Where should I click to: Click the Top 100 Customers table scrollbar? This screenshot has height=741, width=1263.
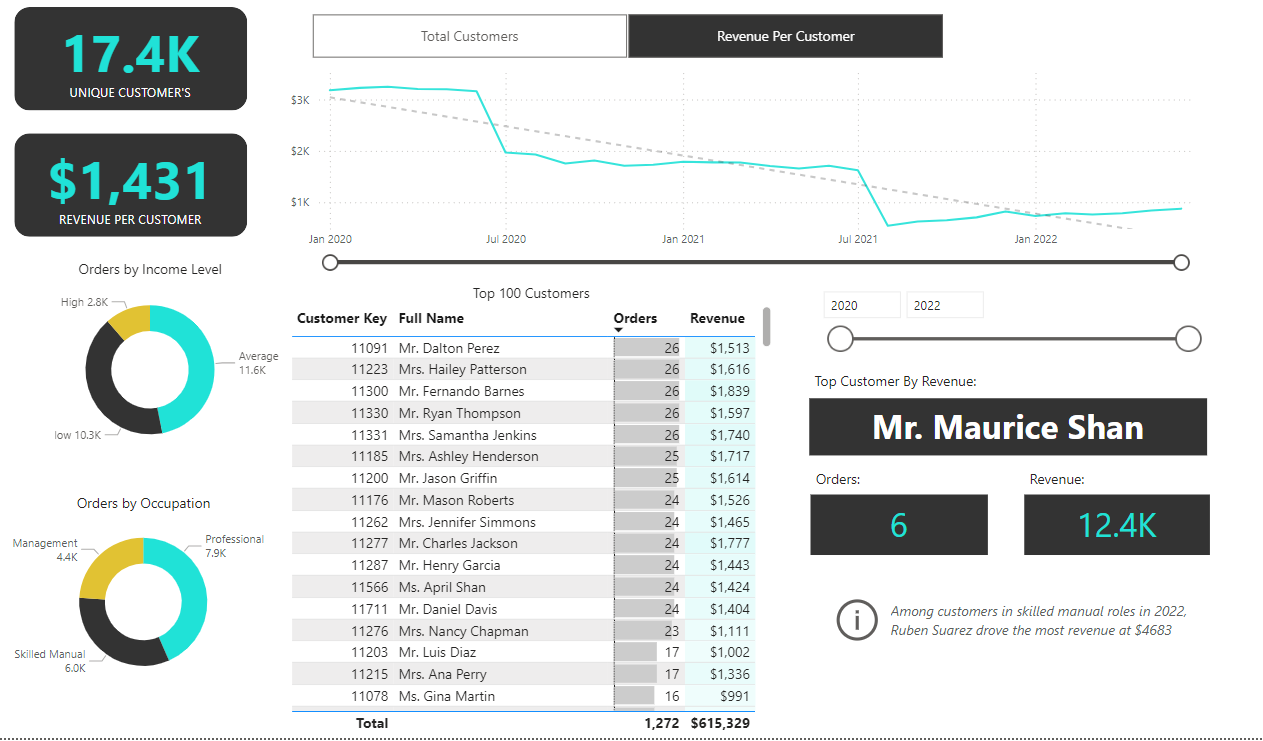[767, 326]
